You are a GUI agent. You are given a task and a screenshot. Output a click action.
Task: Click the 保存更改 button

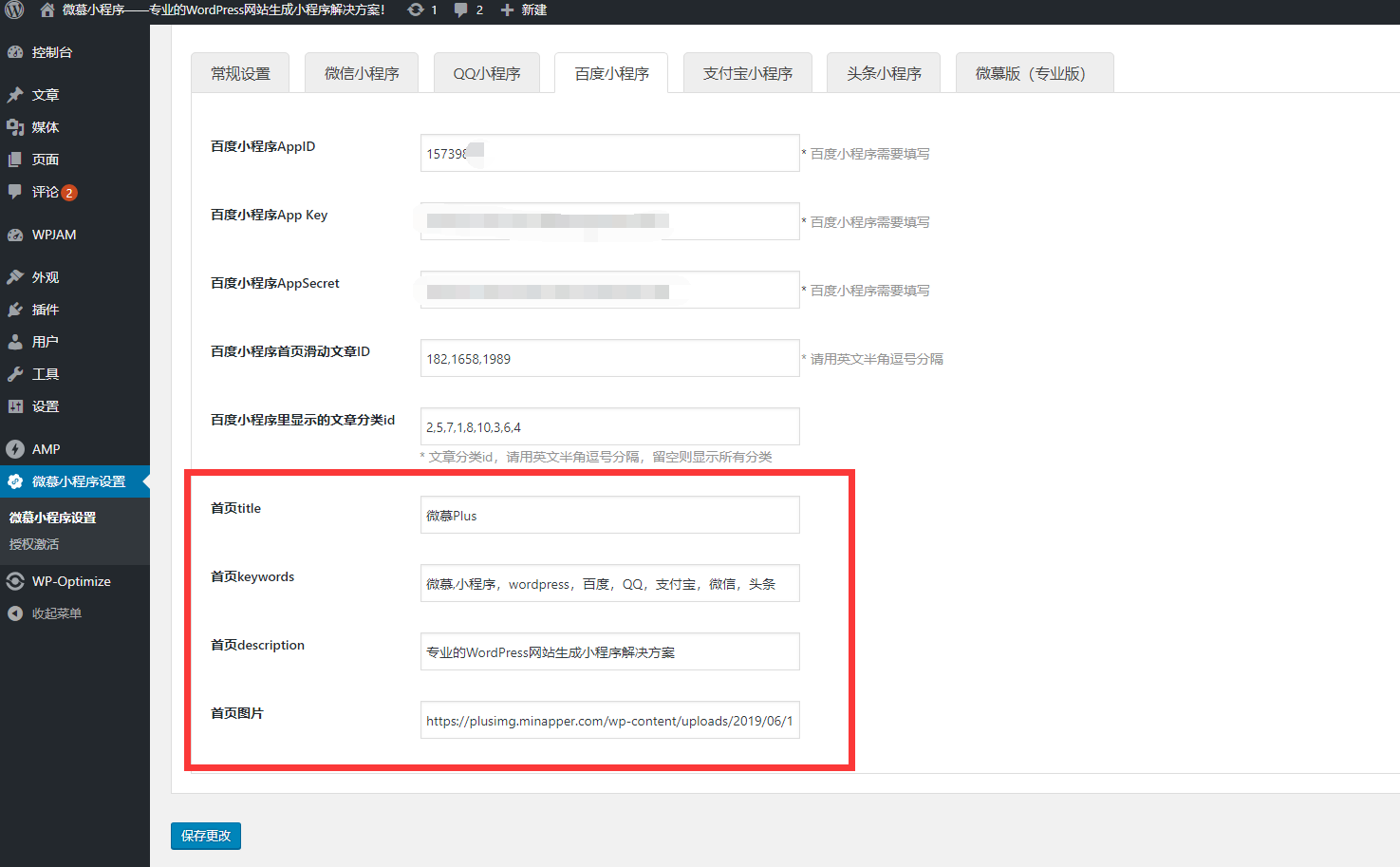[x=206, y=836]
